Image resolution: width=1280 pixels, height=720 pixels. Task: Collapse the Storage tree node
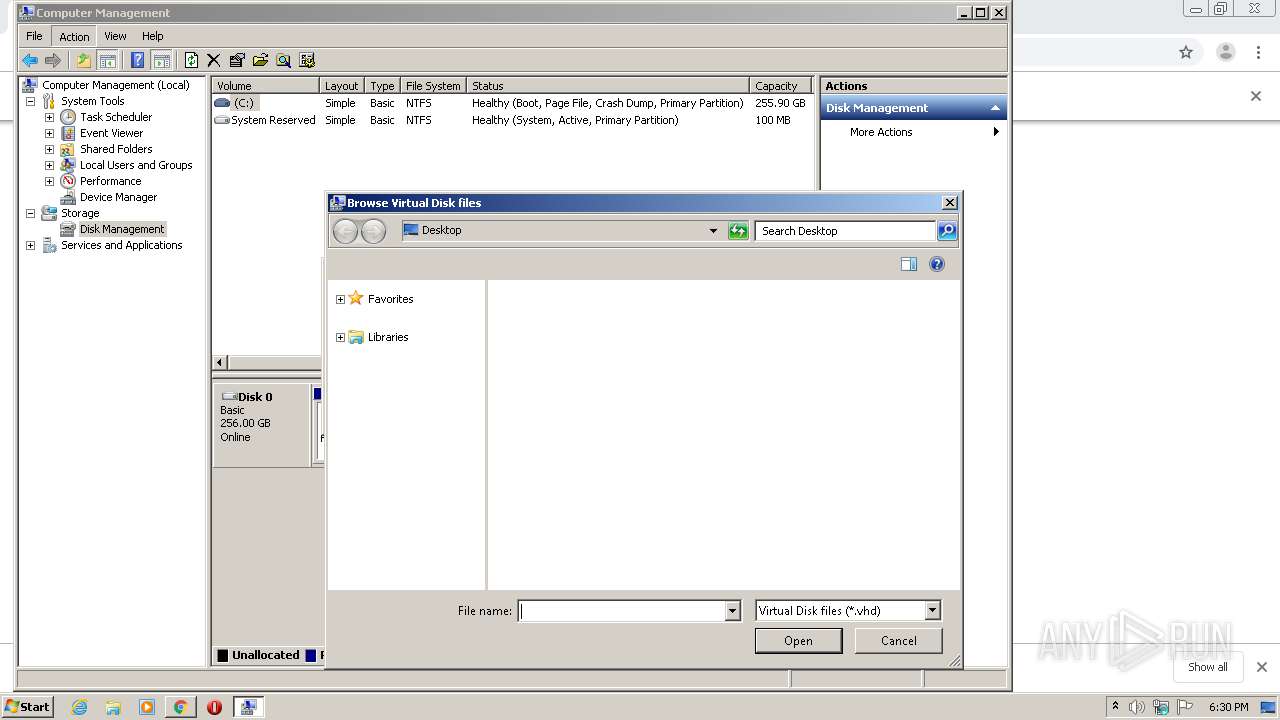click(x=30, y=213)
